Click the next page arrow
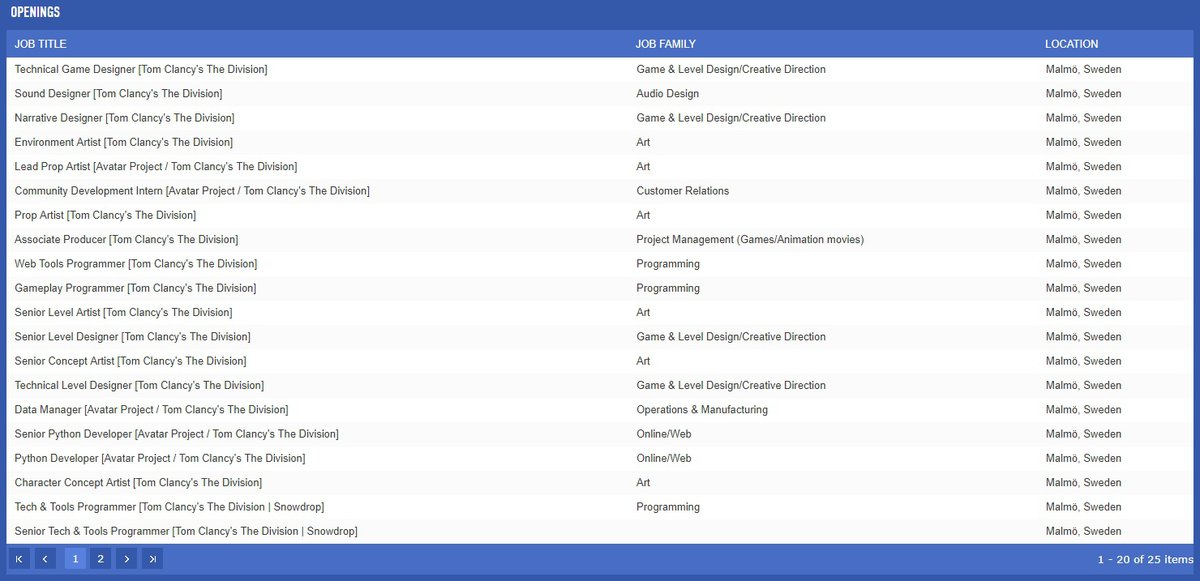The width and height of the screenshot is (1200, 581). coord(126,559)
